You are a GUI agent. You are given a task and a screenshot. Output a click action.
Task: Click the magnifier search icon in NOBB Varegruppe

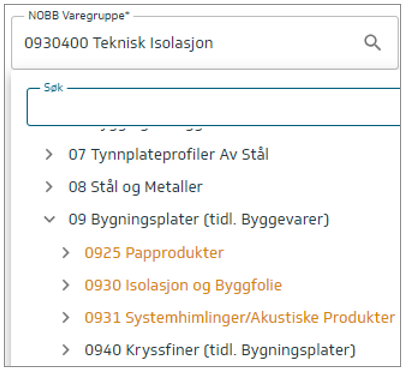pyautogui.click(x=372, y=43)
